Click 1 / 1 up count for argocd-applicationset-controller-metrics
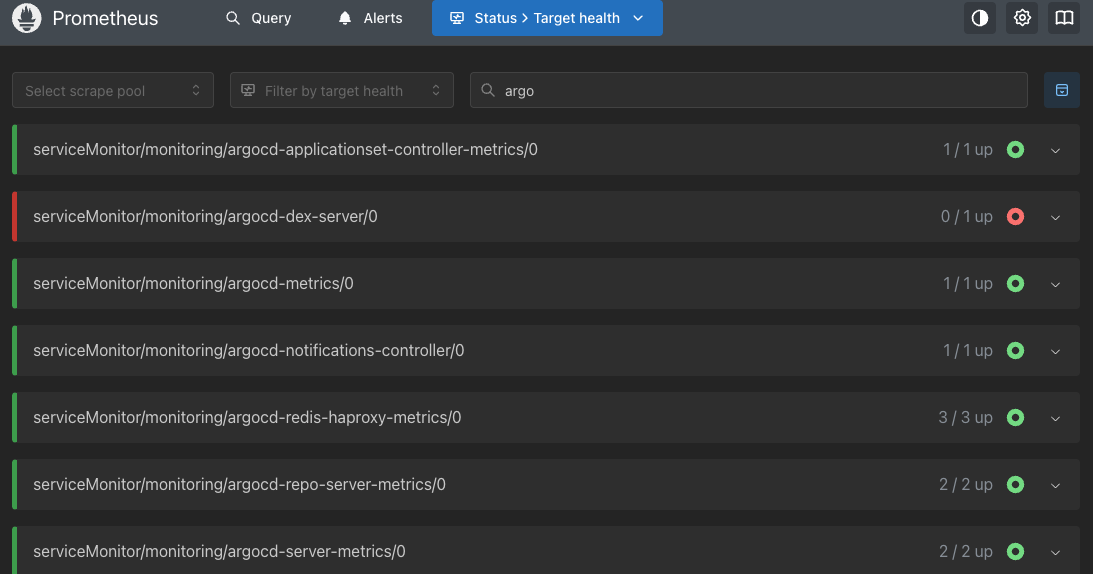The image size is (1093, 574). click(x=968, y=149)
